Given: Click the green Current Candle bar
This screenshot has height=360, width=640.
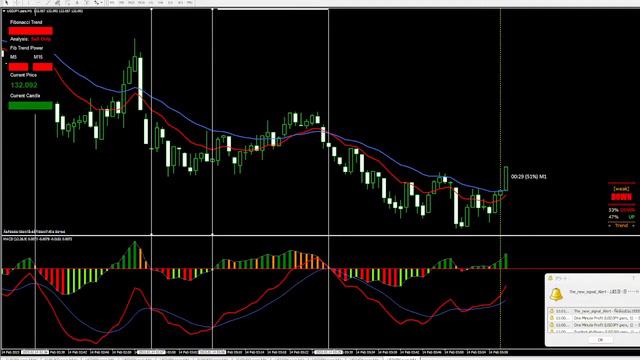Looking at the screenshot, I should [31, 105].
